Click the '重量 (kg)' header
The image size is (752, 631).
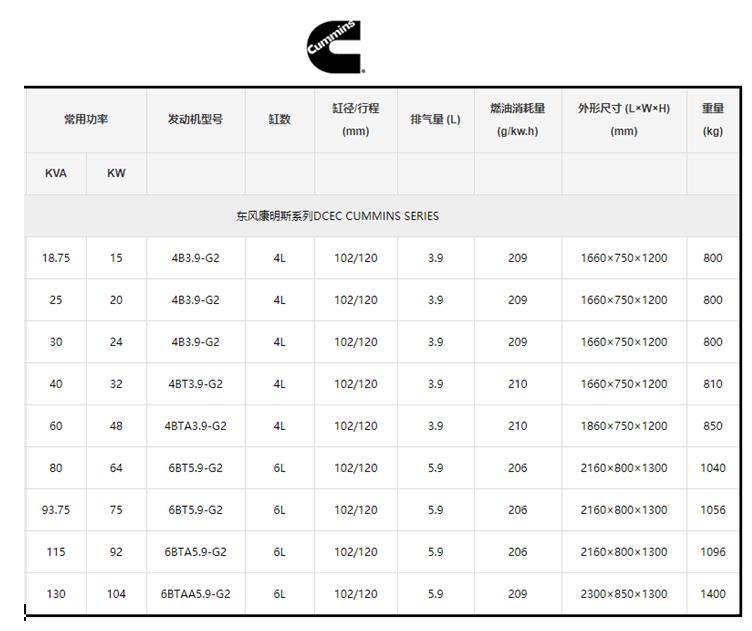tap(713, 120)
